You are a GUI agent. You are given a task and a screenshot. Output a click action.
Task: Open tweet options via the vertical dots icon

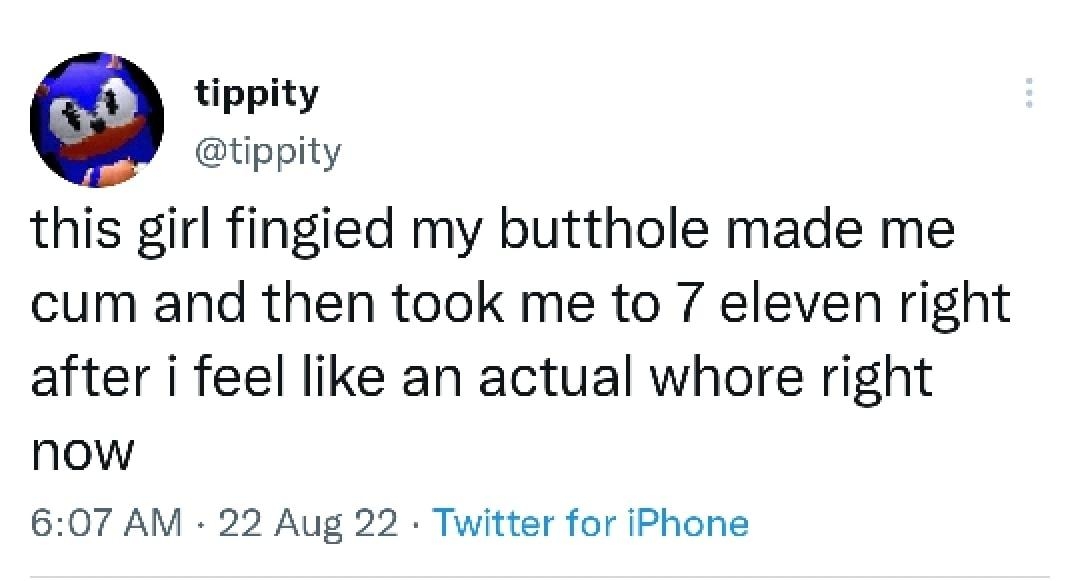[1029, 95]
